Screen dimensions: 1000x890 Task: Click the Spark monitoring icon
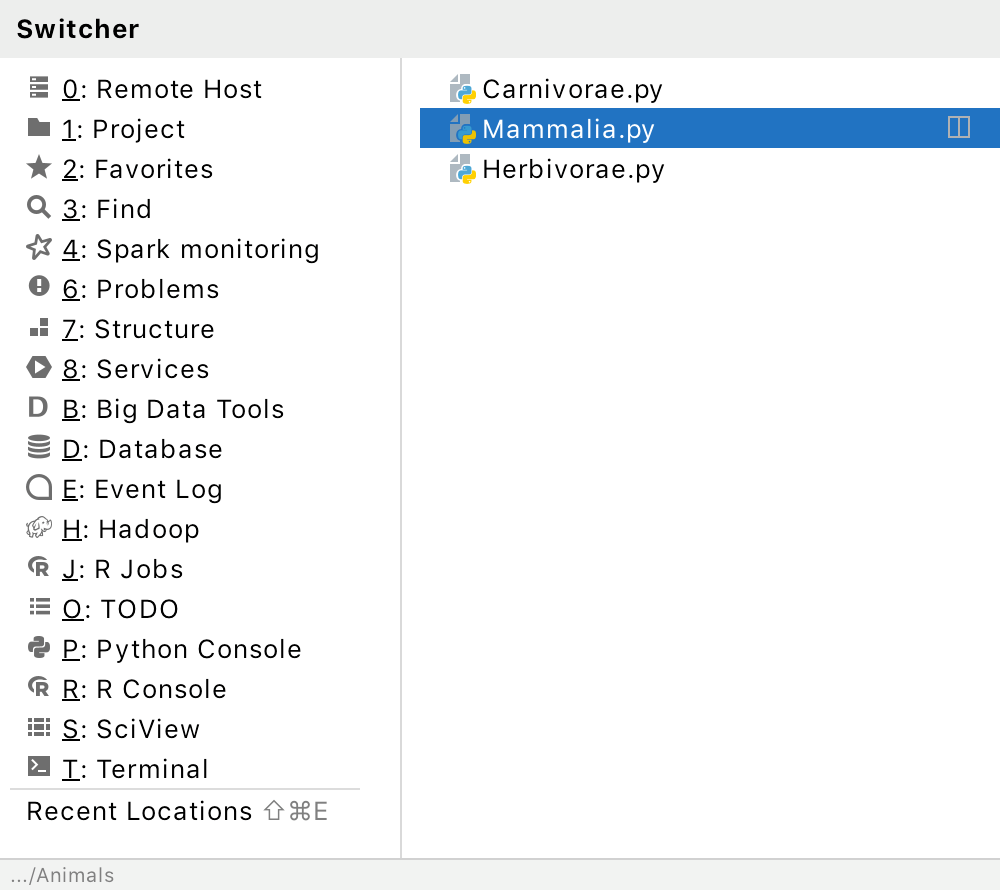click(x=39, y=248)
